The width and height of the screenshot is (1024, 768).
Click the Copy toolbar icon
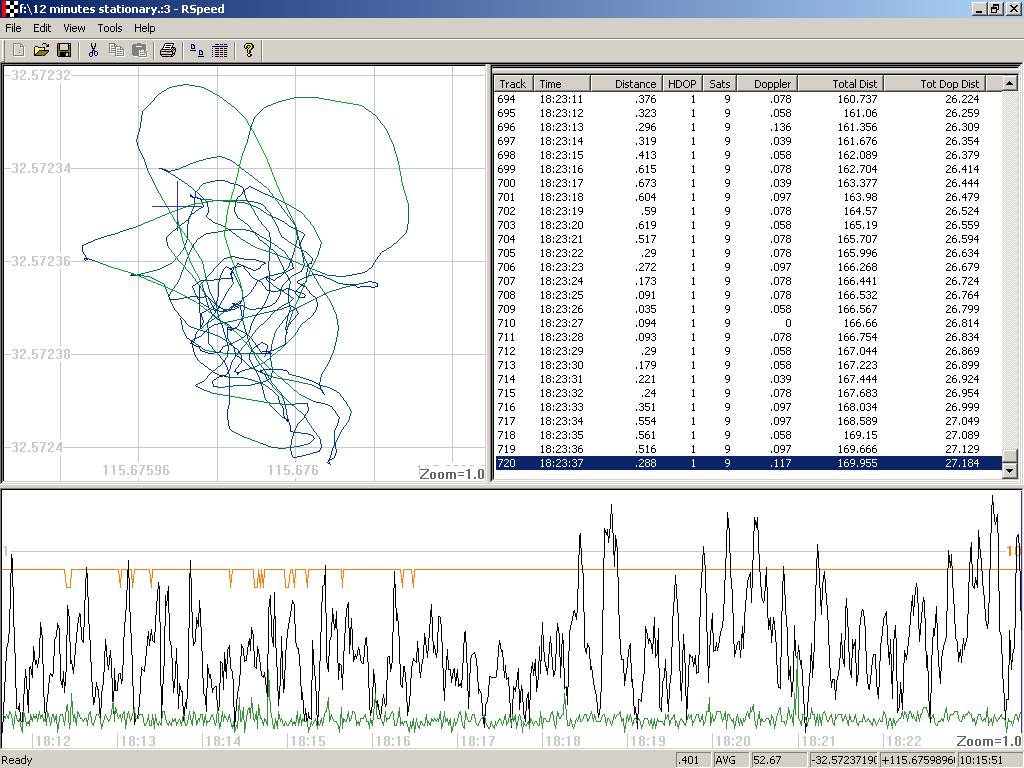tap(116, 50)
